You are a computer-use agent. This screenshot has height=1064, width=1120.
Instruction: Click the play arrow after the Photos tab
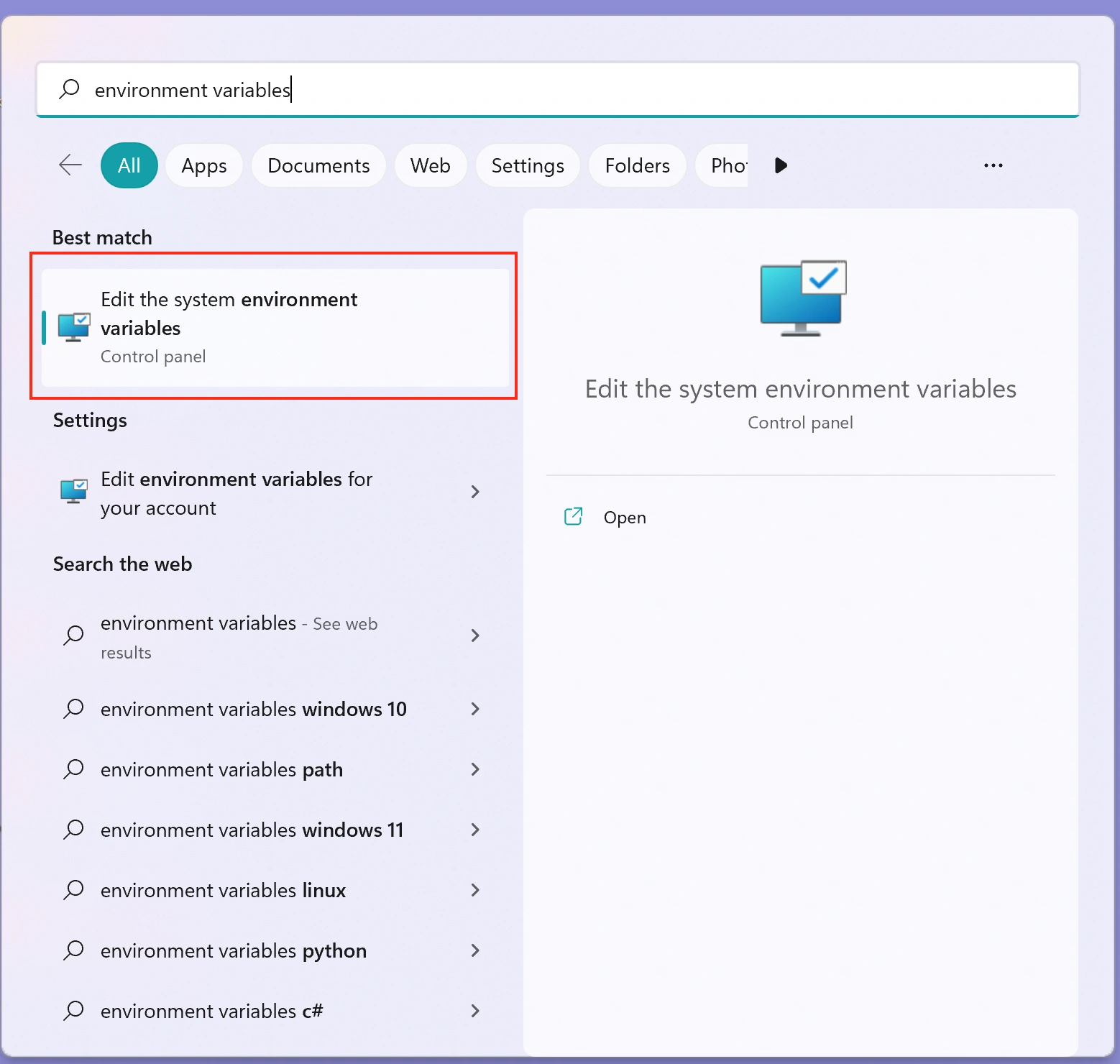[781, 165]
